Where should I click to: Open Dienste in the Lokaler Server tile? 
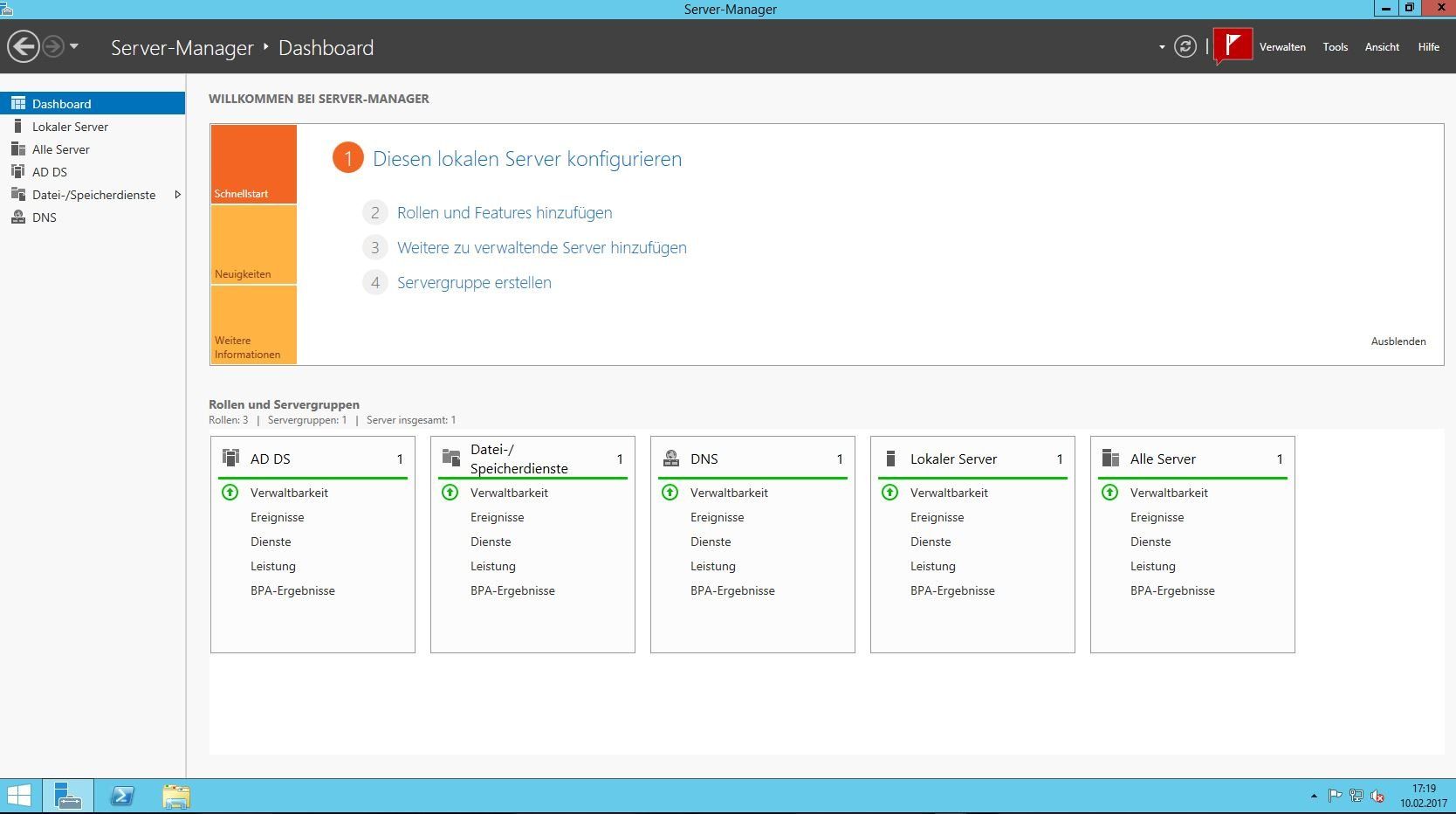pyautogui.click(x=931, y=542)
